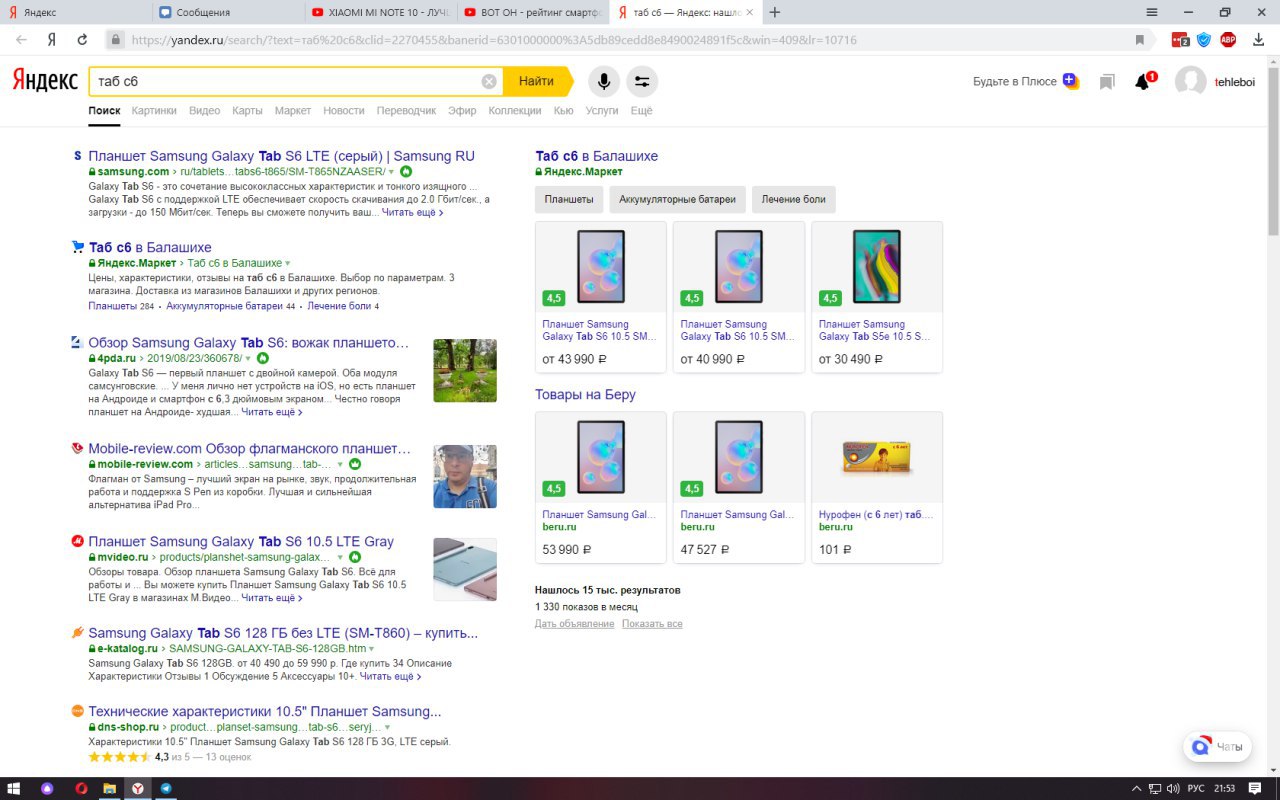Open Обзор Samsung Galaxy Tab S6 4pda link
Viewport: 1280px width, 800px height.
point(249,343)
